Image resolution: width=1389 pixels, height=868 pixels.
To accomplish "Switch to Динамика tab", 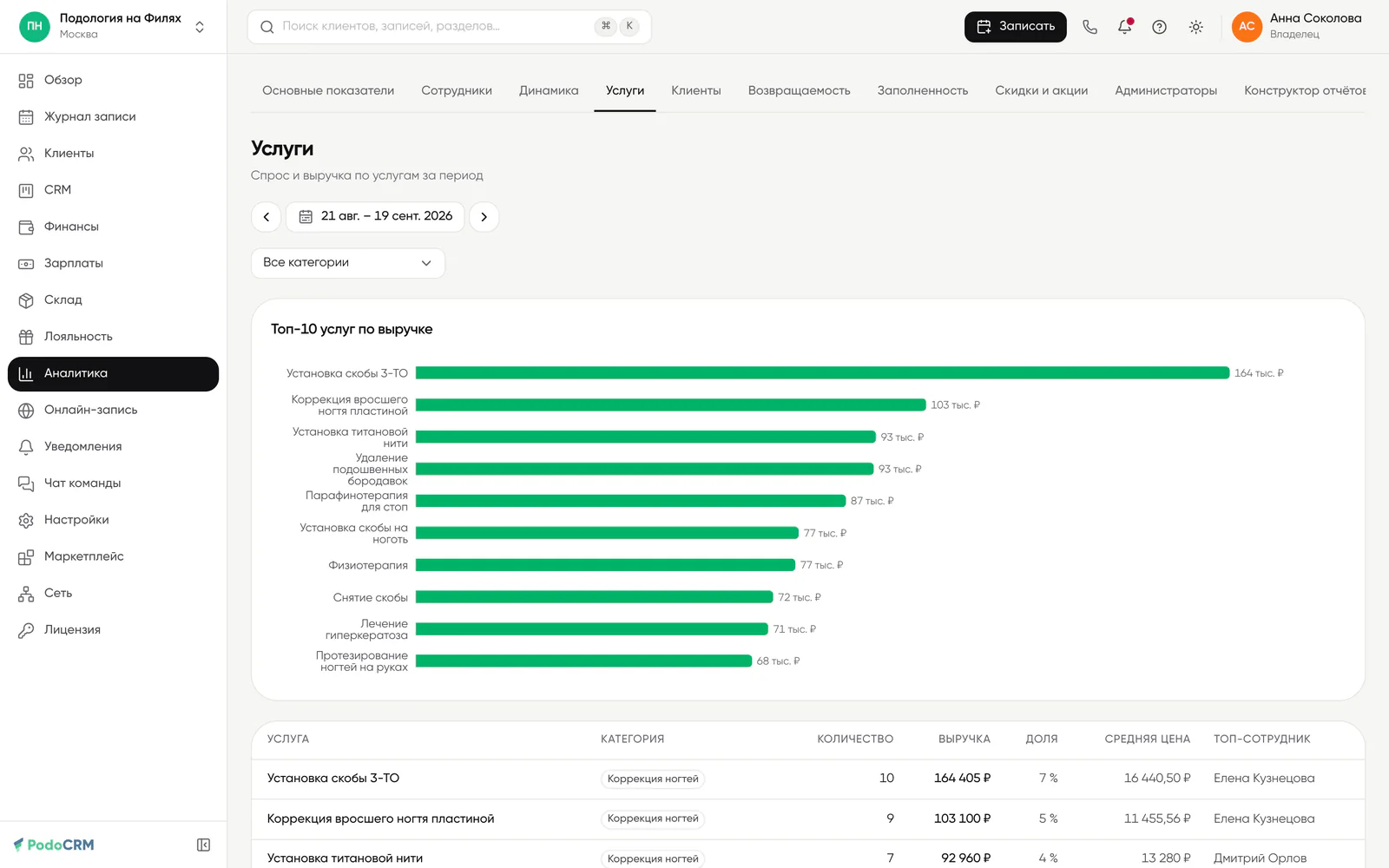I will [549, 90].
